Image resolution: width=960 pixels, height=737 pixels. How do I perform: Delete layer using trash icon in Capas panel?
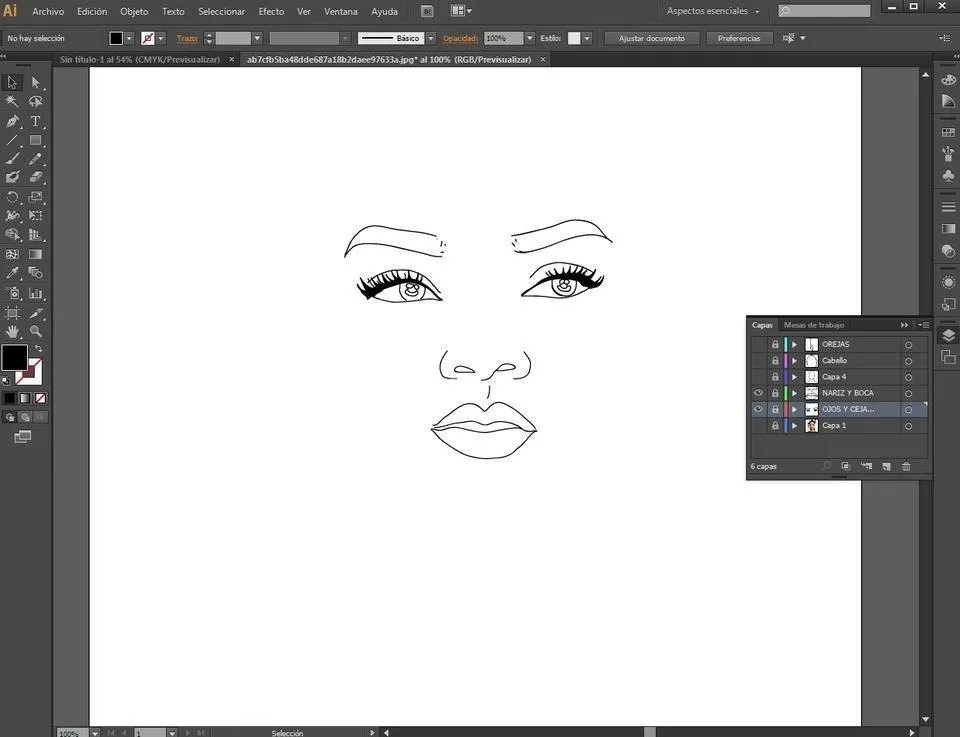pos(907,466)
